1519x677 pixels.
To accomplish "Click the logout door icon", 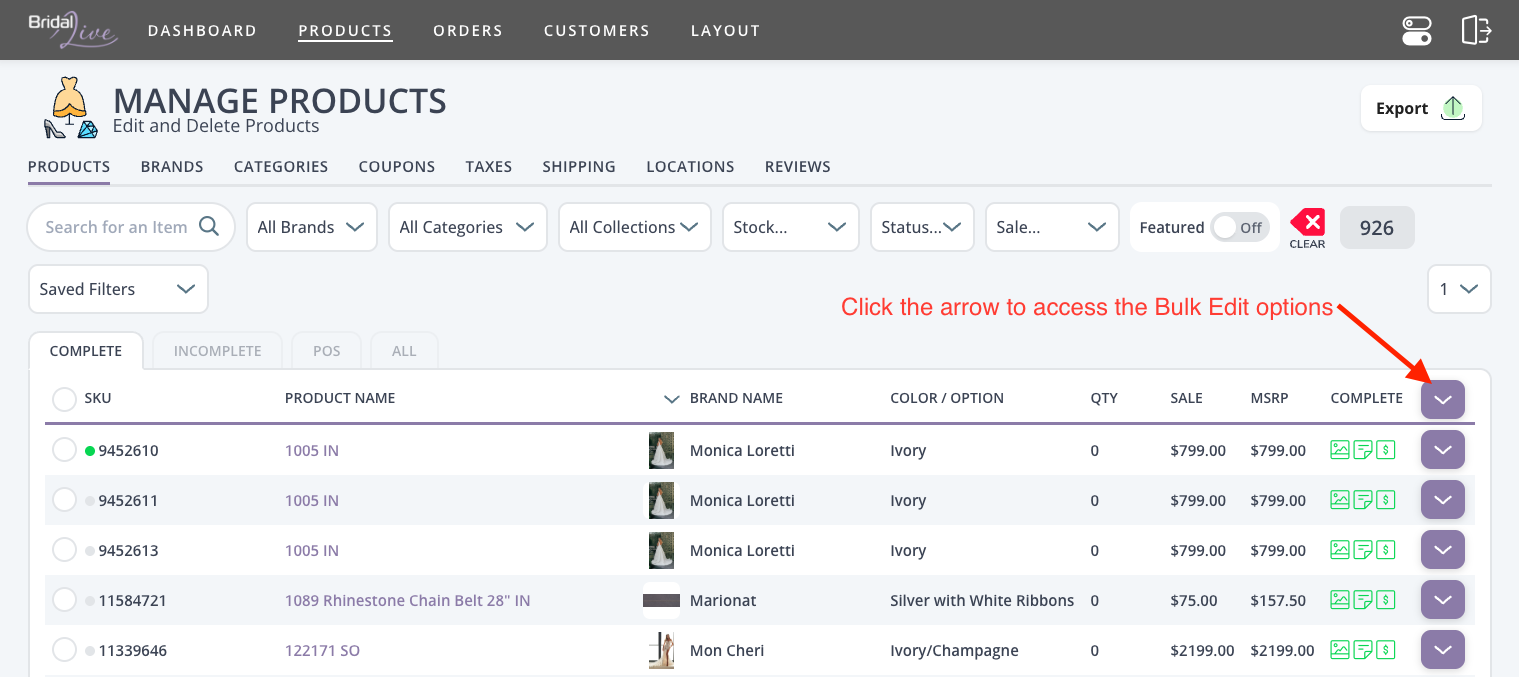I will coord(1476,30).
